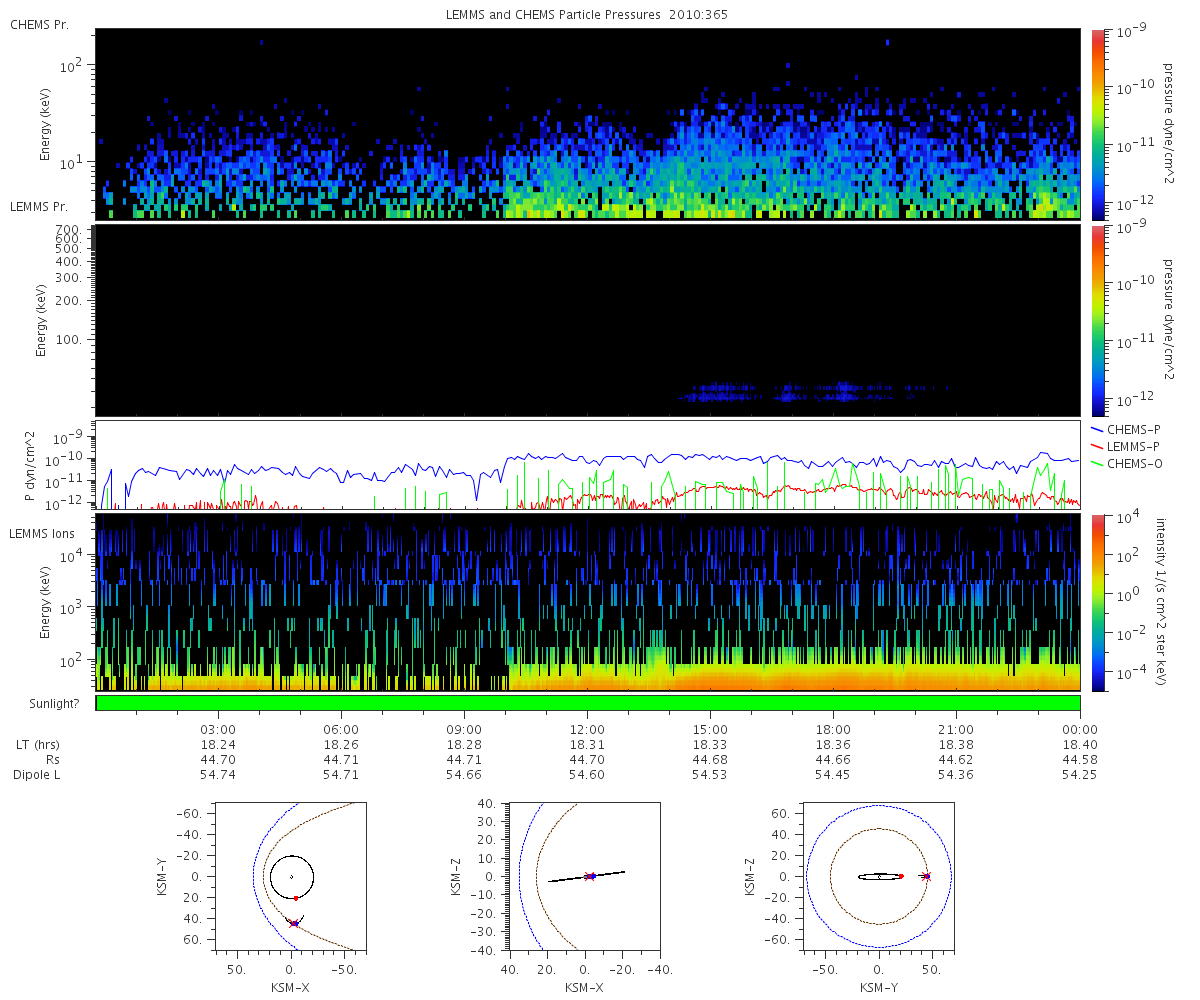The width and height of the screenshot is (1200, 1000).
Task: Click the LEMMS Ions intensity color bar
Action: 1098,602
